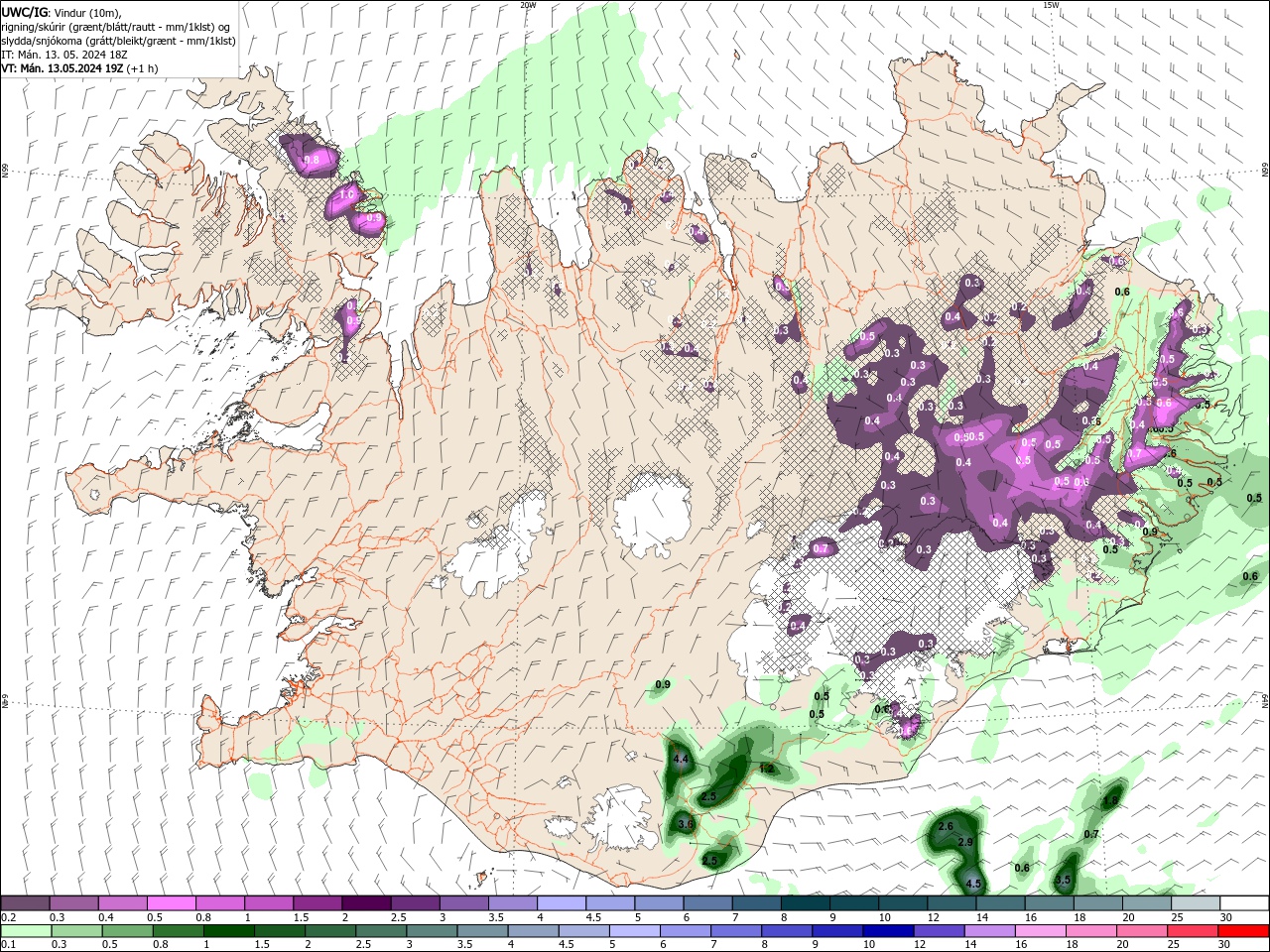This screenshot has width=1270, height=952.
Task: Select the light grey 25 swatch on the snow scale
Action: click(x=1195, y=903)
